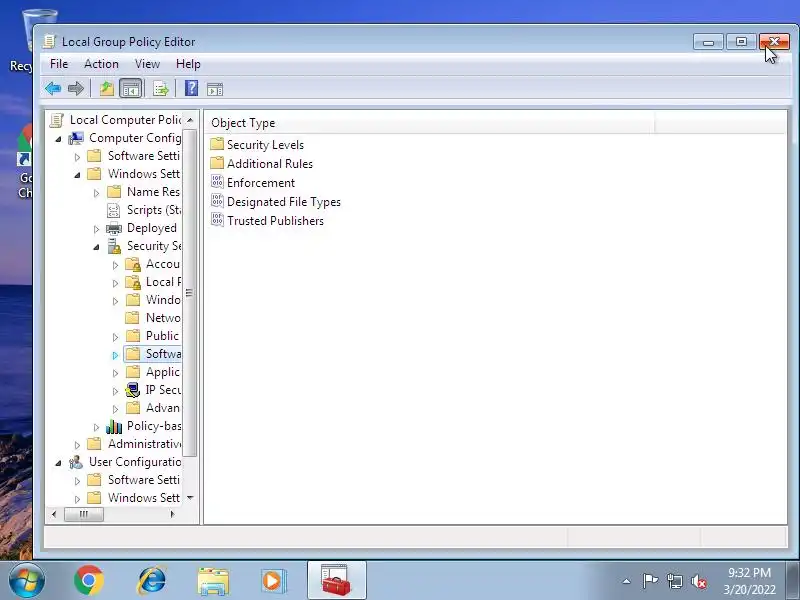Launch Google Chrome from the taskbar
Screen dimensions: 800x600
pos(89,581)
